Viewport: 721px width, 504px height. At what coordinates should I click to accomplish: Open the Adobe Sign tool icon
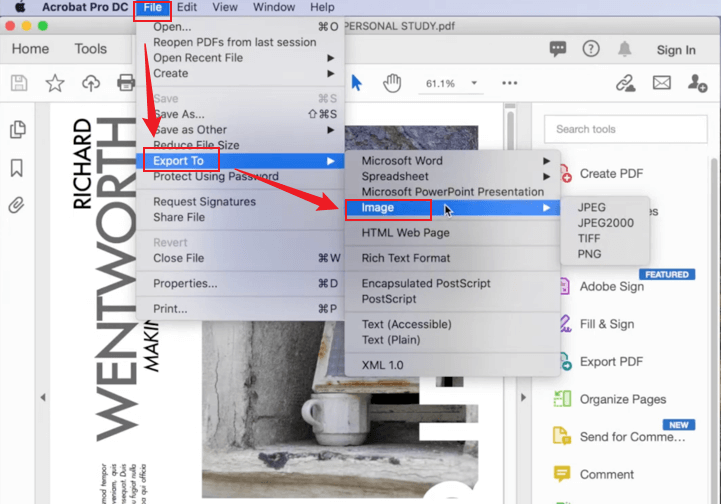[x=565, y=286]
